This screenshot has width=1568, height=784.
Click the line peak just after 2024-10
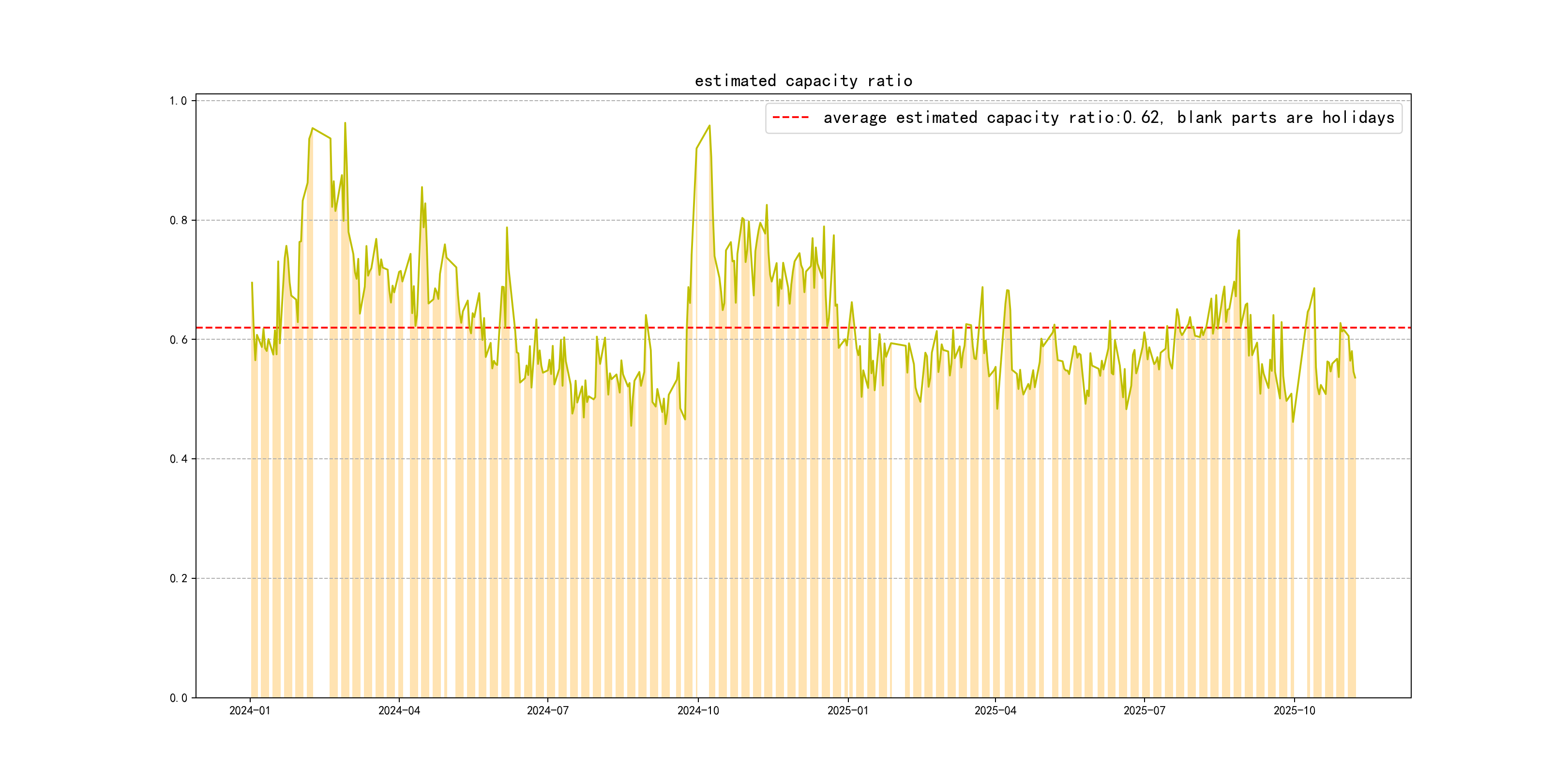coord(709,126)
